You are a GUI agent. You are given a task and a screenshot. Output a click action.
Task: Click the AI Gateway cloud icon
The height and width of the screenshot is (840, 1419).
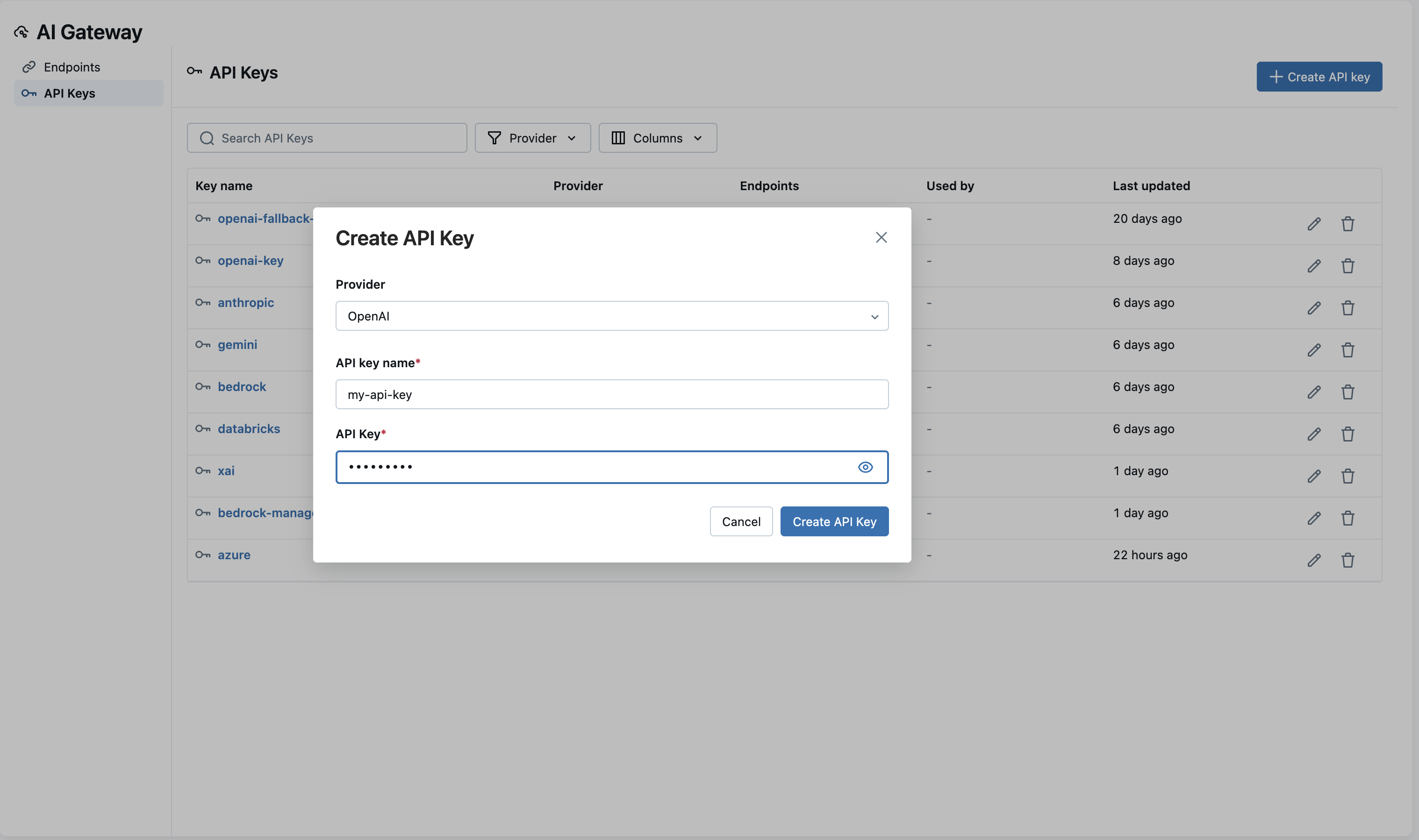pos(21,32)
